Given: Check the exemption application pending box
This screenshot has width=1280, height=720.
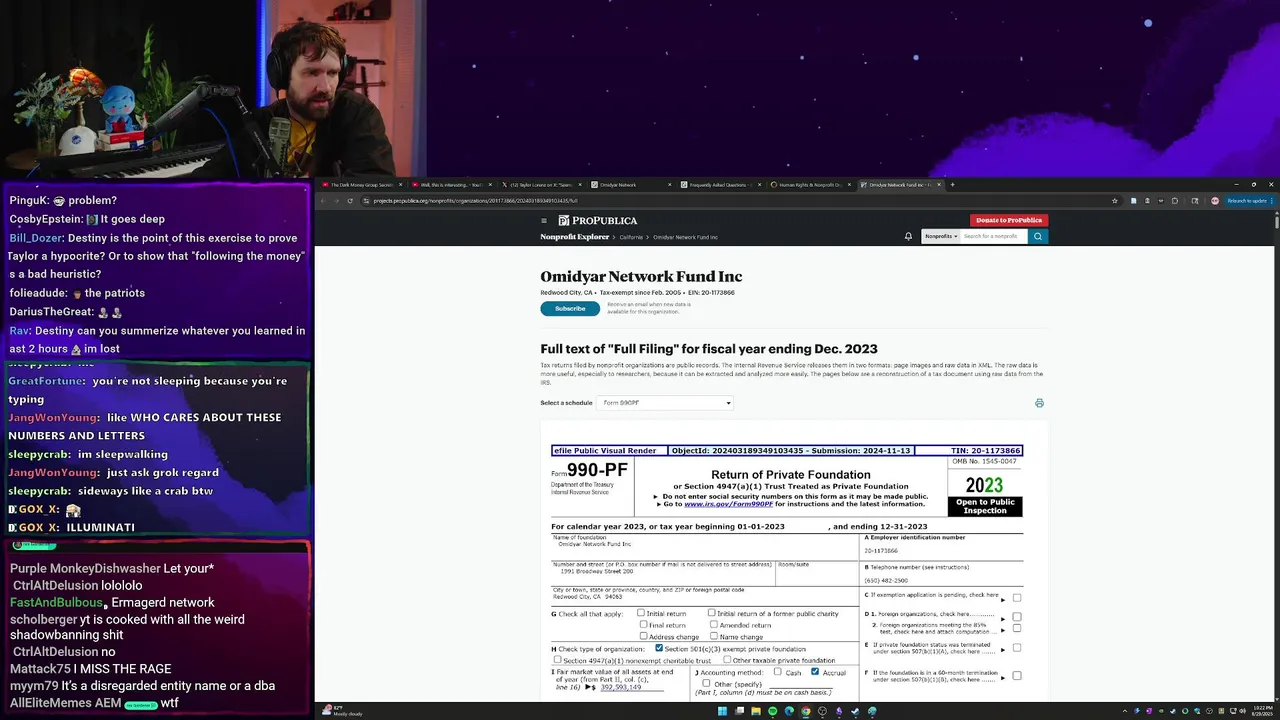Looking at the screenshot, I should (1017, 598).
